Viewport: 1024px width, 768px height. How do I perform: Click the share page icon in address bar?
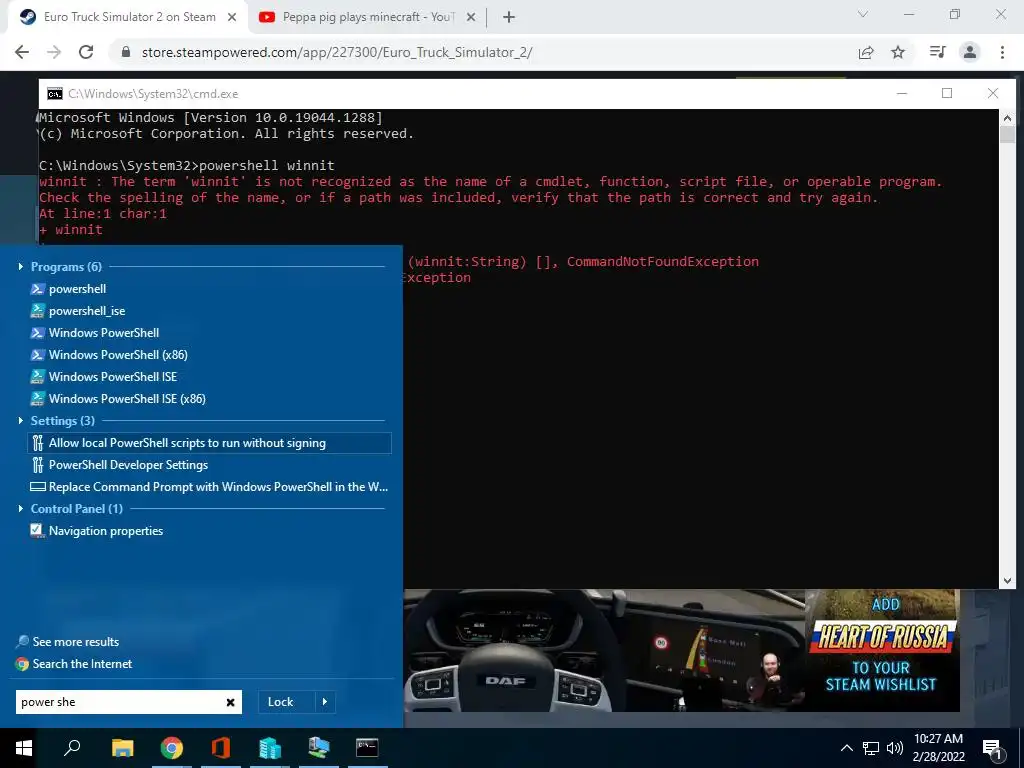(x=866, y=52)
